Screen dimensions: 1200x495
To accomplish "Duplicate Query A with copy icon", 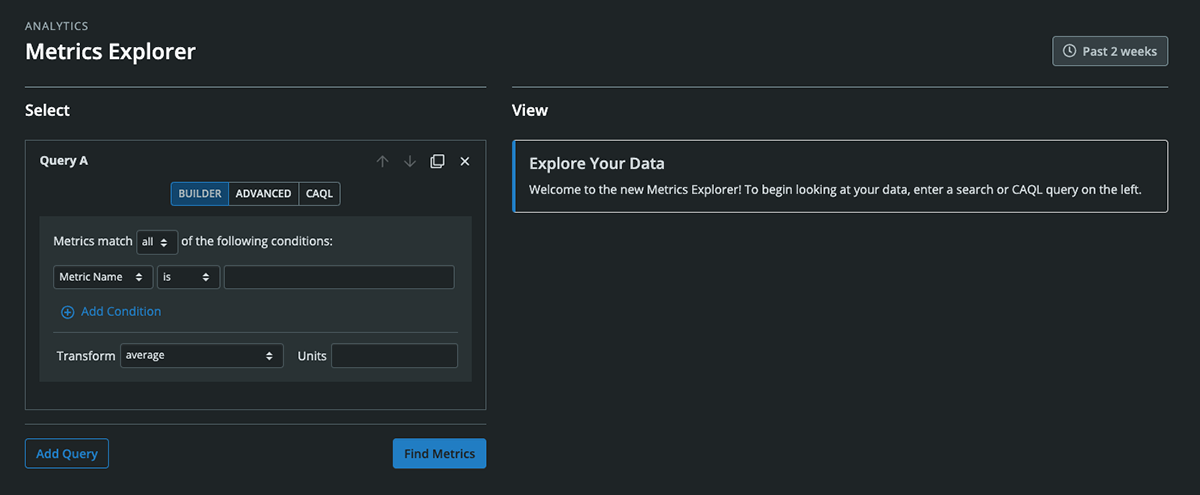I will [437, 161].
